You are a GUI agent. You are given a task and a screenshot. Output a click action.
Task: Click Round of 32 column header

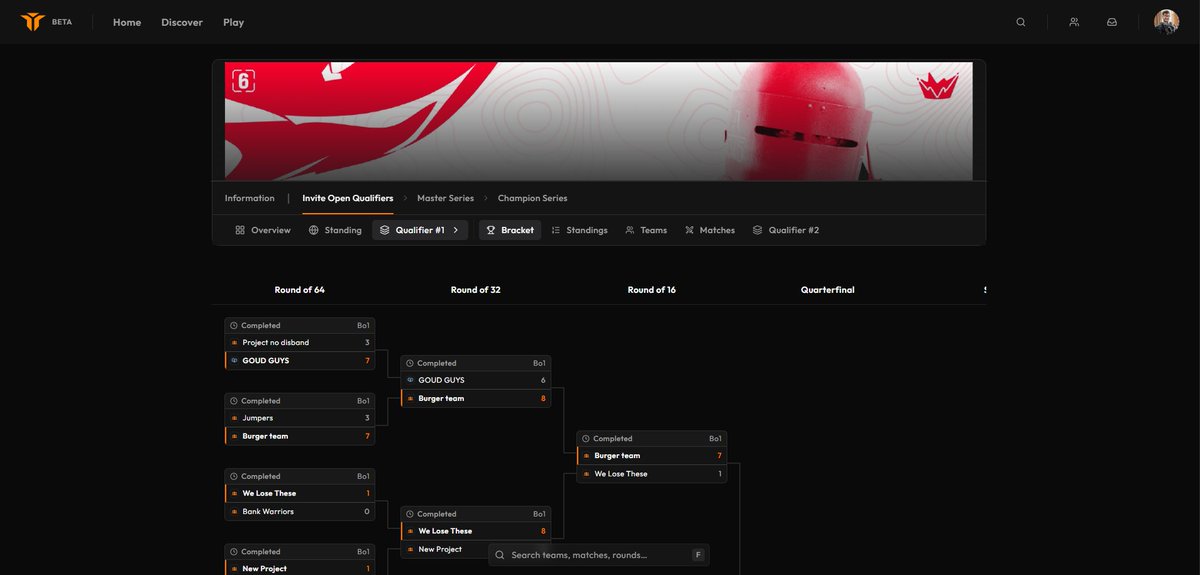click(x=476, y=290)
